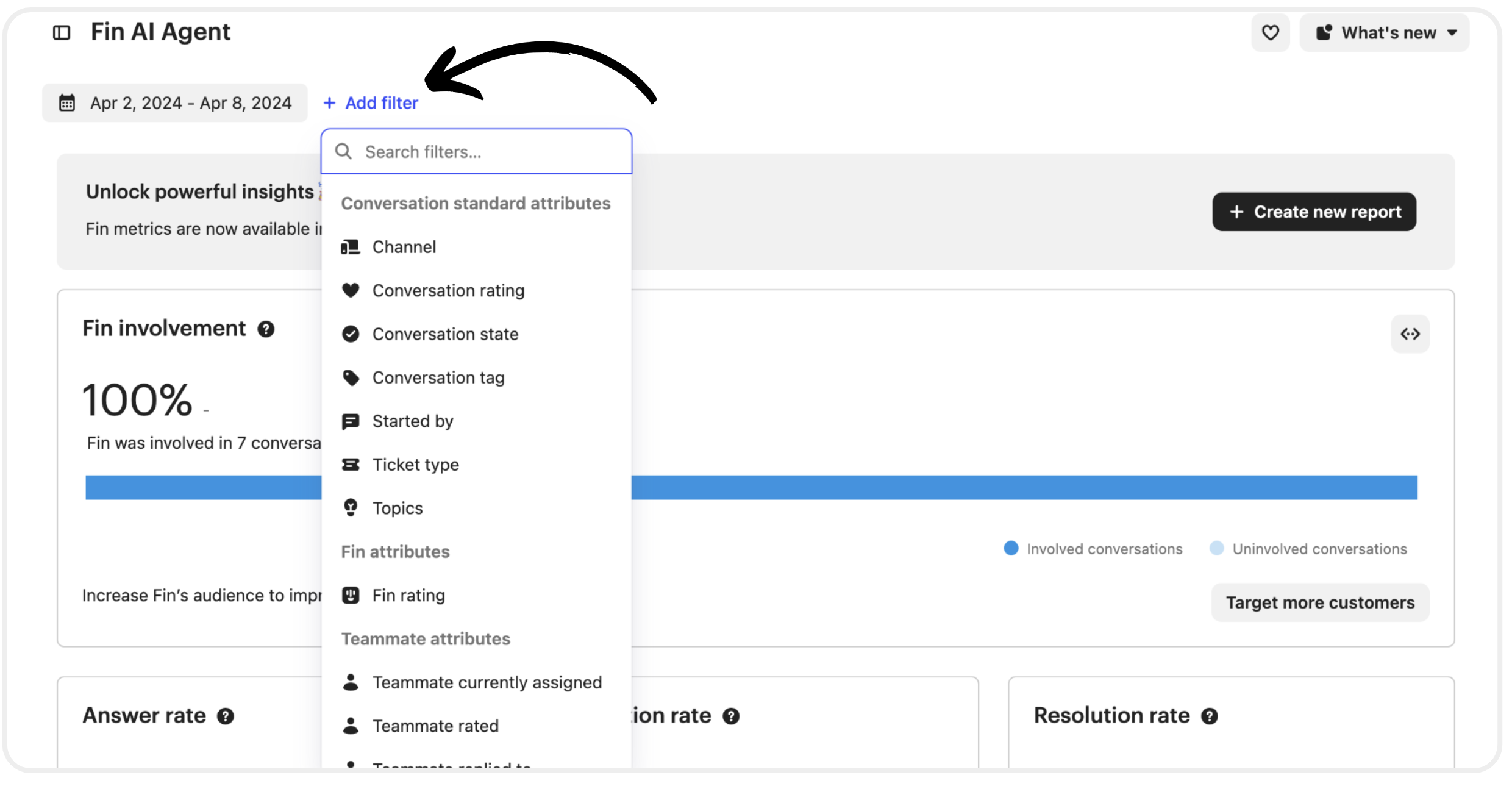Image resolution: width=1512 pixels, height=789 pixels.
Task: Click the Resolution rate help icon
Action: (x=1210, y=716)
